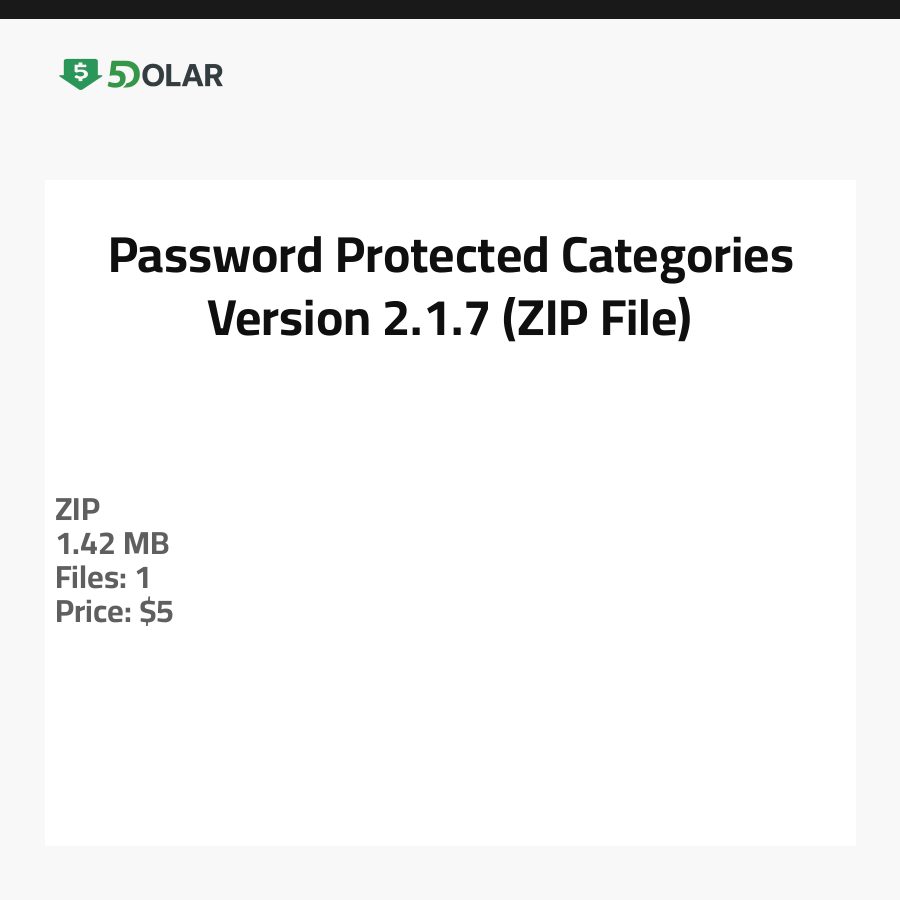Click the "Price: $5" line

tap(114, 612)
